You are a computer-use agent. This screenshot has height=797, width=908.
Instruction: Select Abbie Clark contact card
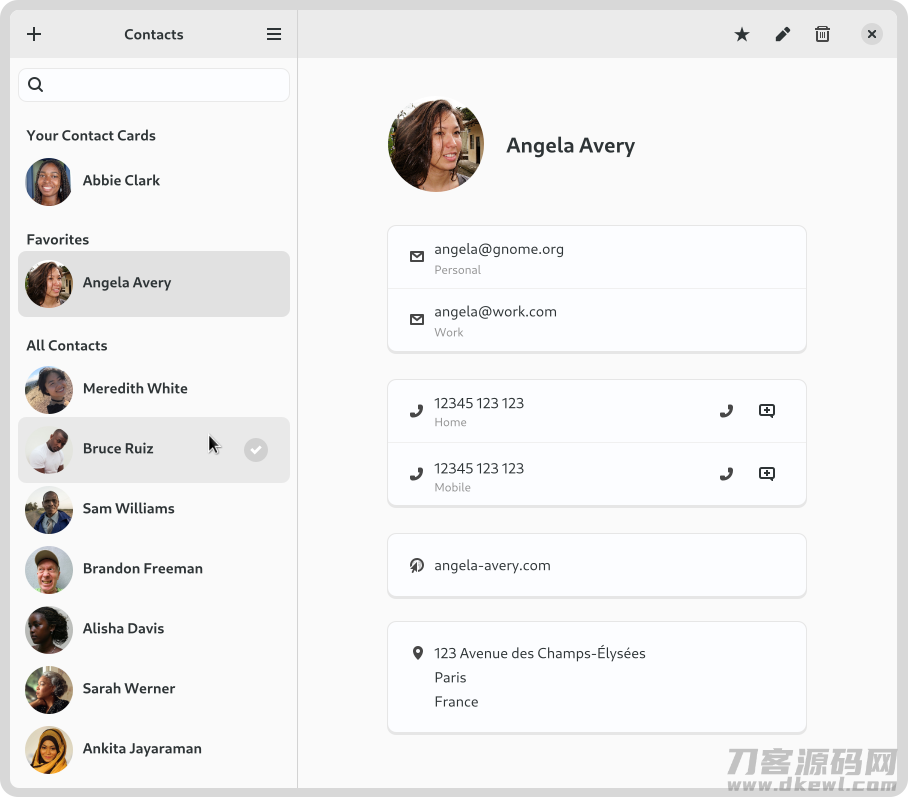(154, 181)
